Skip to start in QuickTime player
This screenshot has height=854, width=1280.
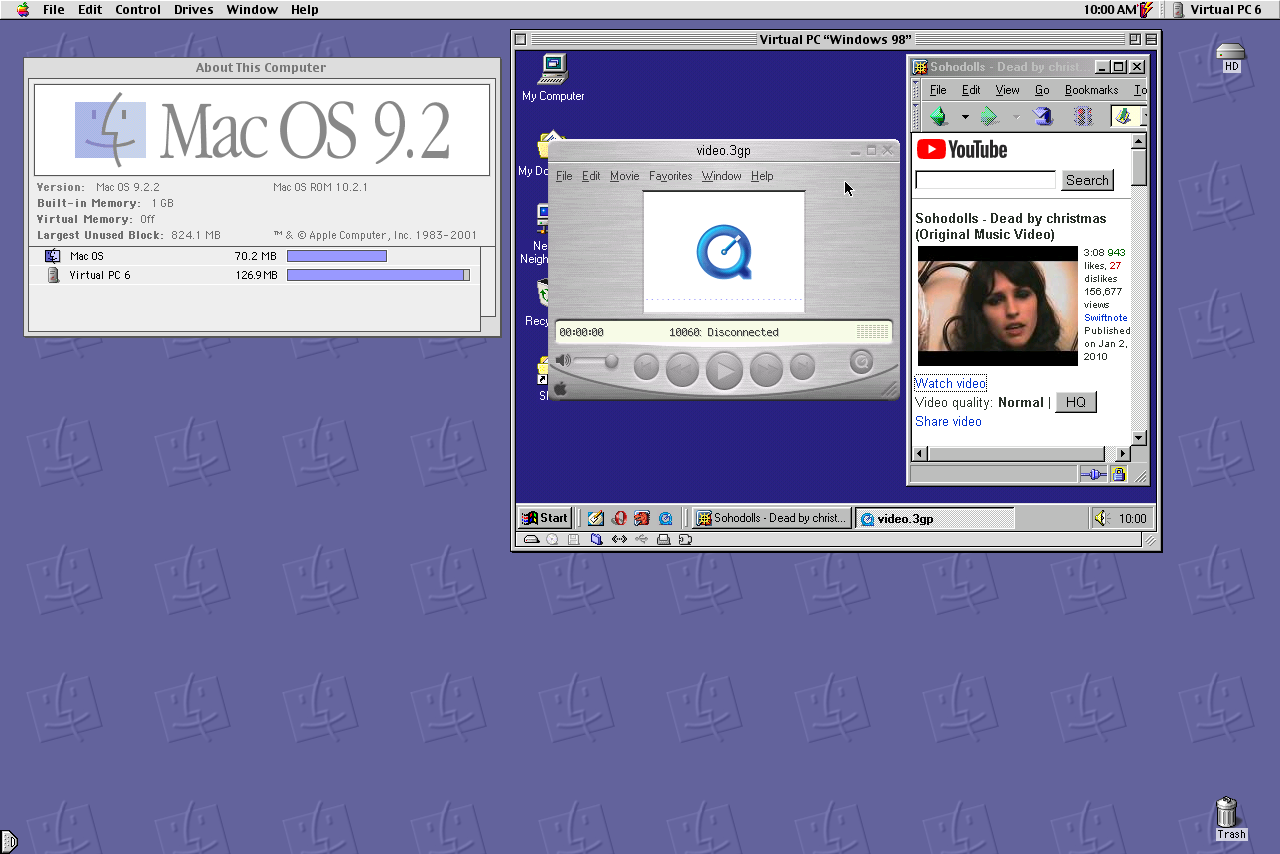point(646,368)
